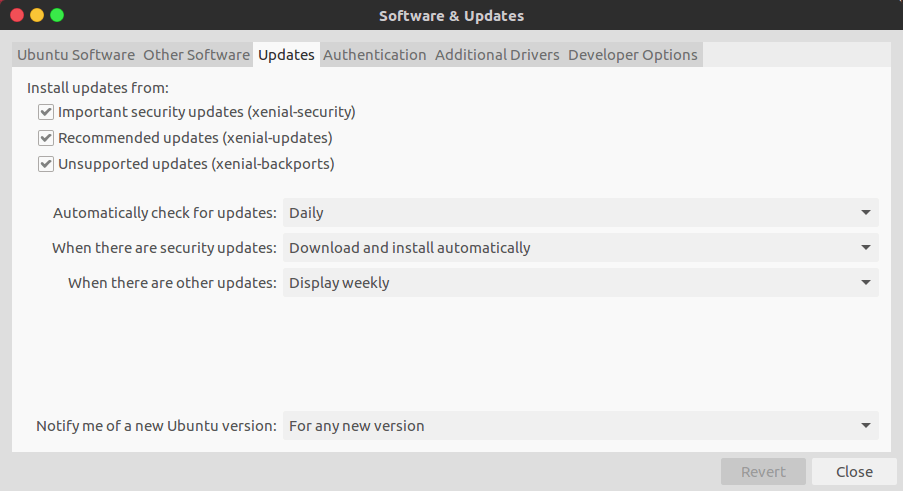The width and height of the screenshot is (903, 491).
Task: Select the Additional Drivers tab
Action: (497, 55)
